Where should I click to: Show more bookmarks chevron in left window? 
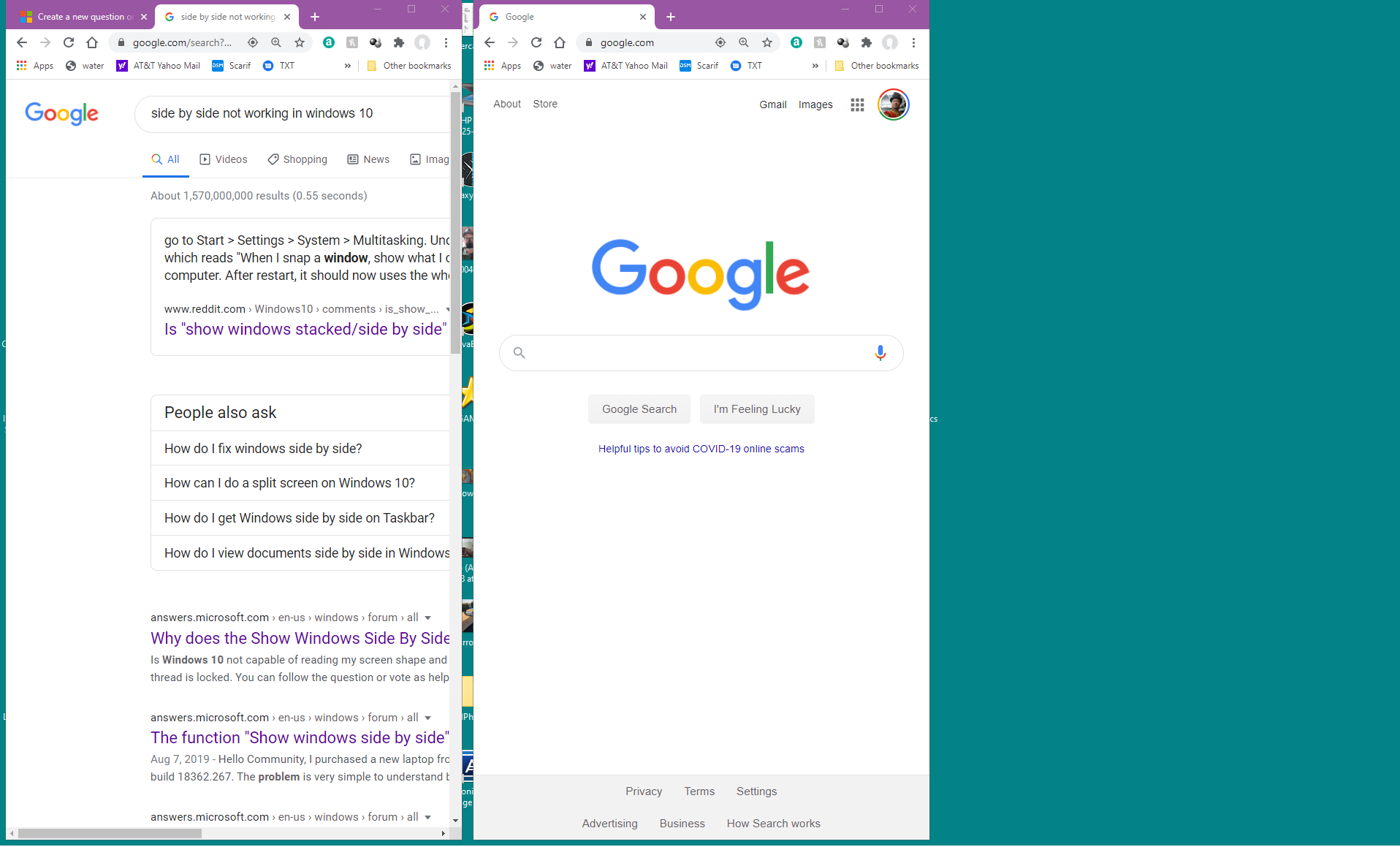348,66
